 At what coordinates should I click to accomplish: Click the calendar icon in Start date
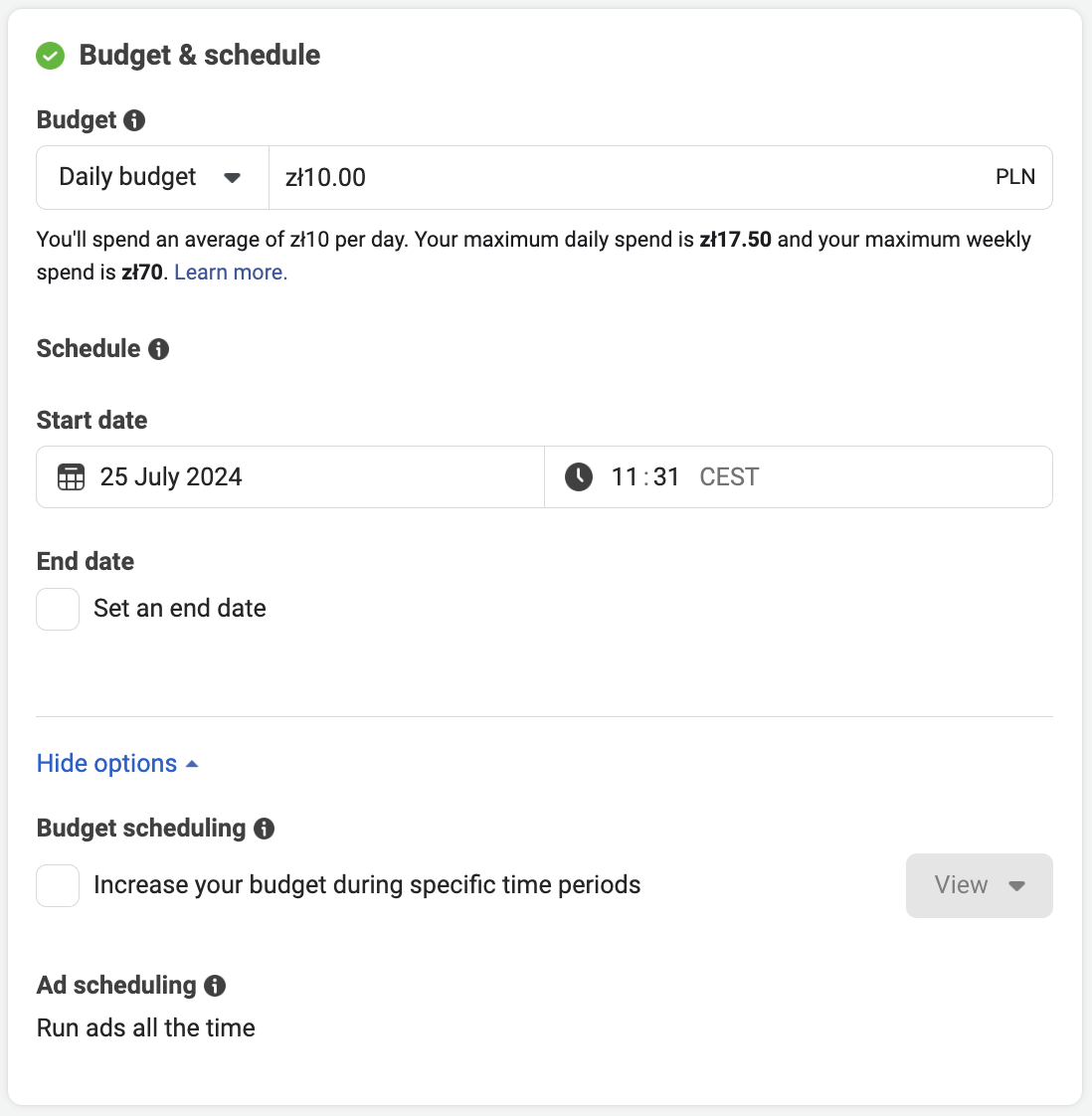tap(72, 477)
